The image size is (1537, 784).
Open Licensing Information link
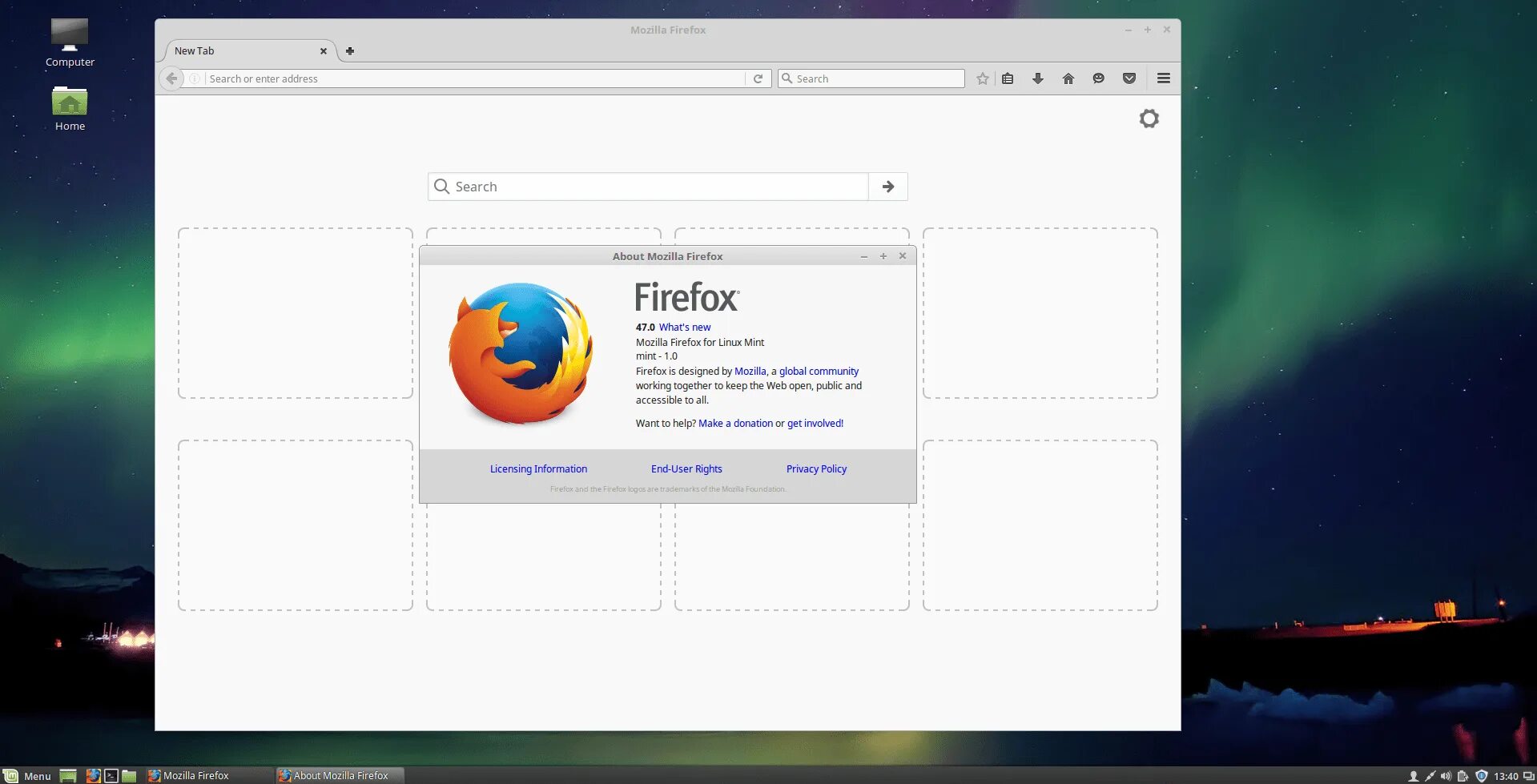pyautogui.click(x=538, y=468)
